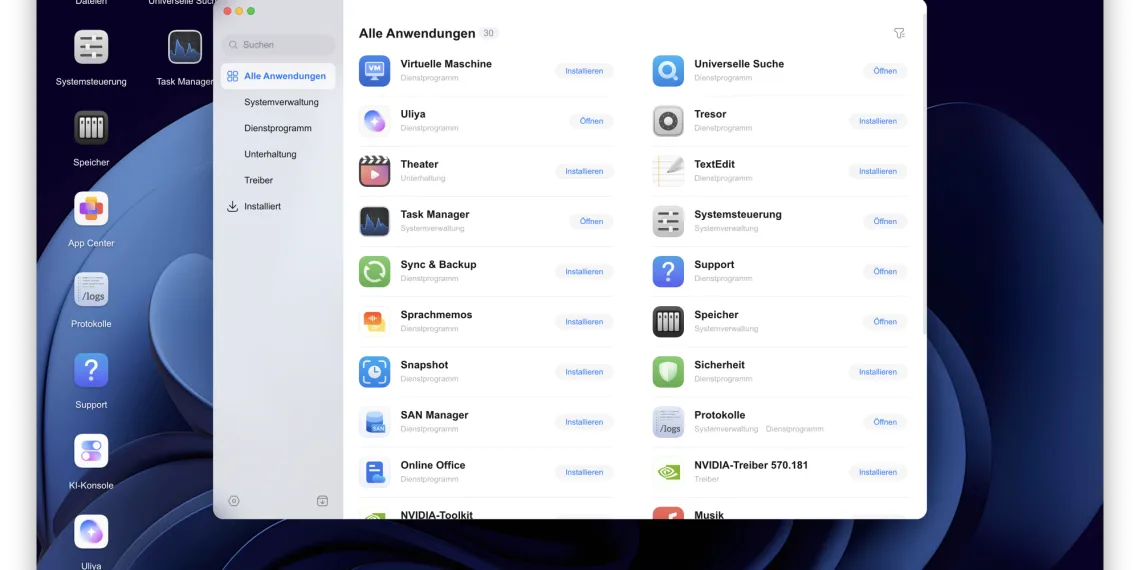
Task: Click the Protokolle logs icon in the list
Action: coord(668,422)
